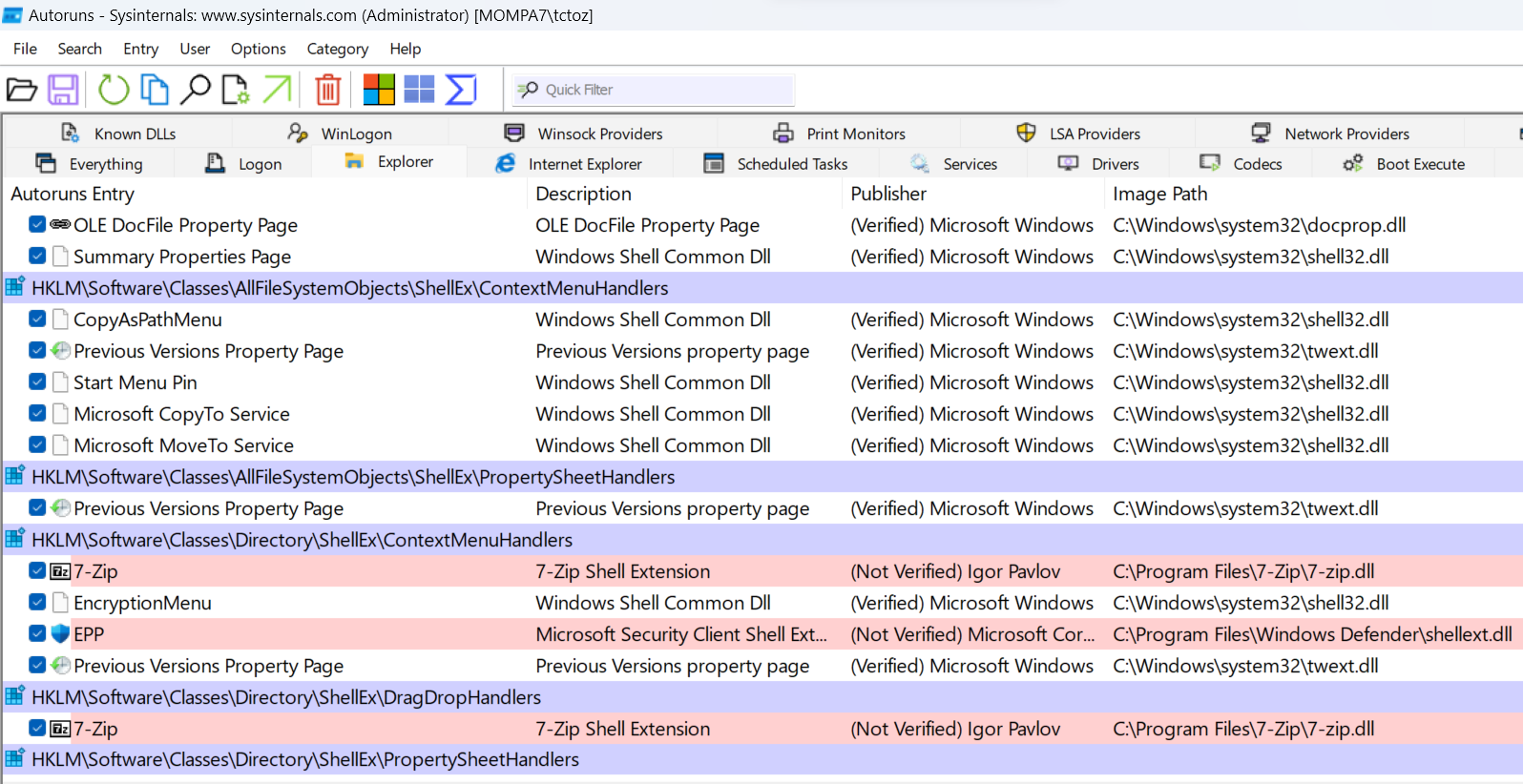Click the shield icon of EPP entry
The height and width of the screenshot is (784, 1523).
click(60, 633)
